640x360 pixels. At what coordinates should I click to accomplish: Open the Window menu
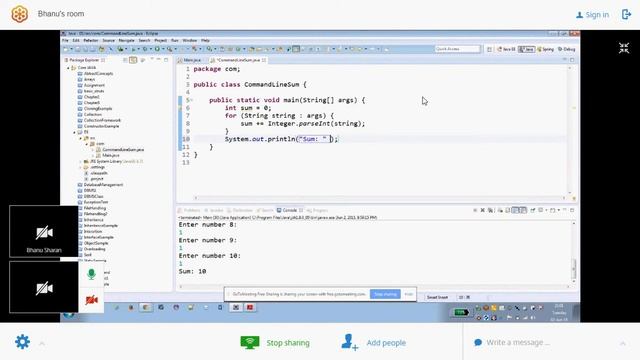click(189, 40)
